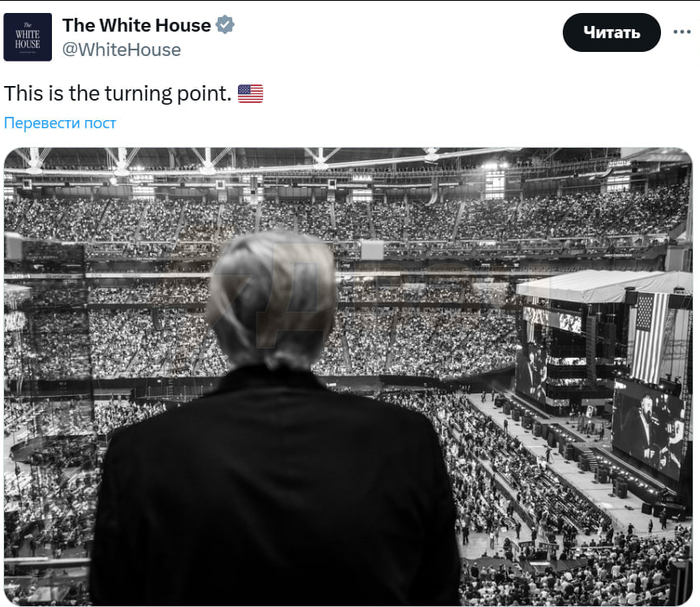Click the white stage canopy roof in the photo
The height and width of the screenshot is (607, 700).
click(x=603, y=286)
